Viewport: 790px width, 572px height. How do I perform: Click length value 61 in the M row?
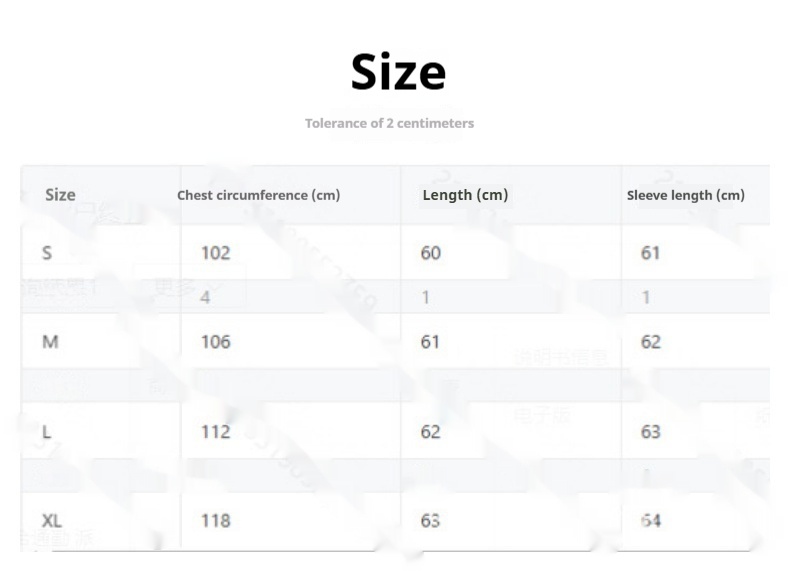430,342
